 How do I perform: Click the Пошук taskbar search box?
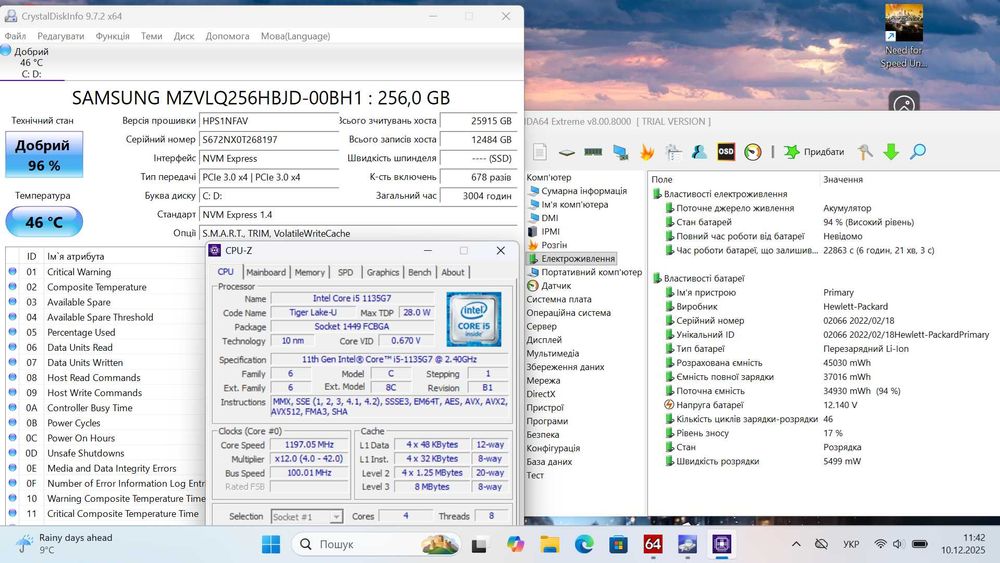point(376,545)
